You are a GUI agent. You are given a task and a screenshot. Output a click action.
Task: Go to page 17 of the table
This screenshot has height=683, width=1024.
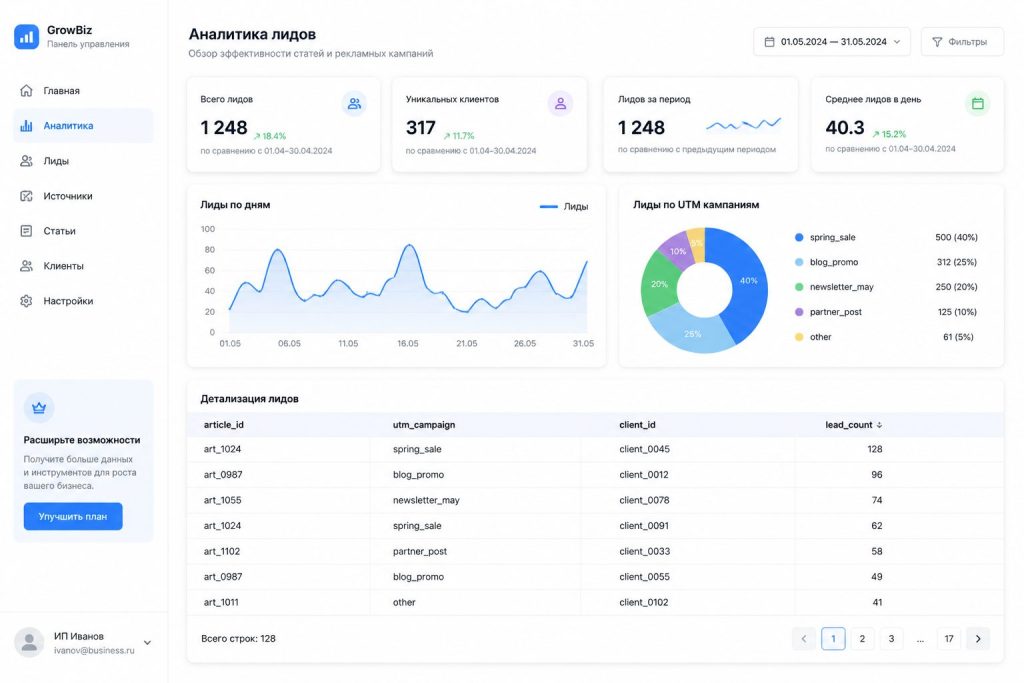tap(949, 639)
